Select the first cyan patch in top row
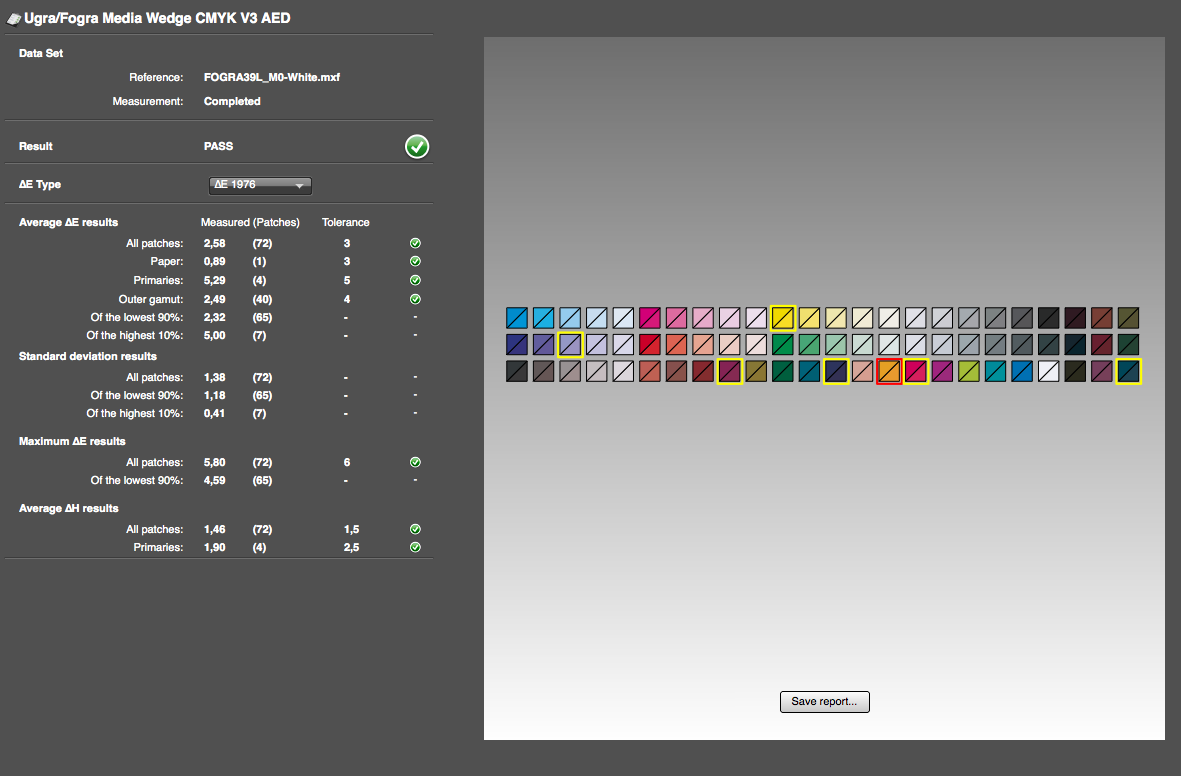 (517, 318)
